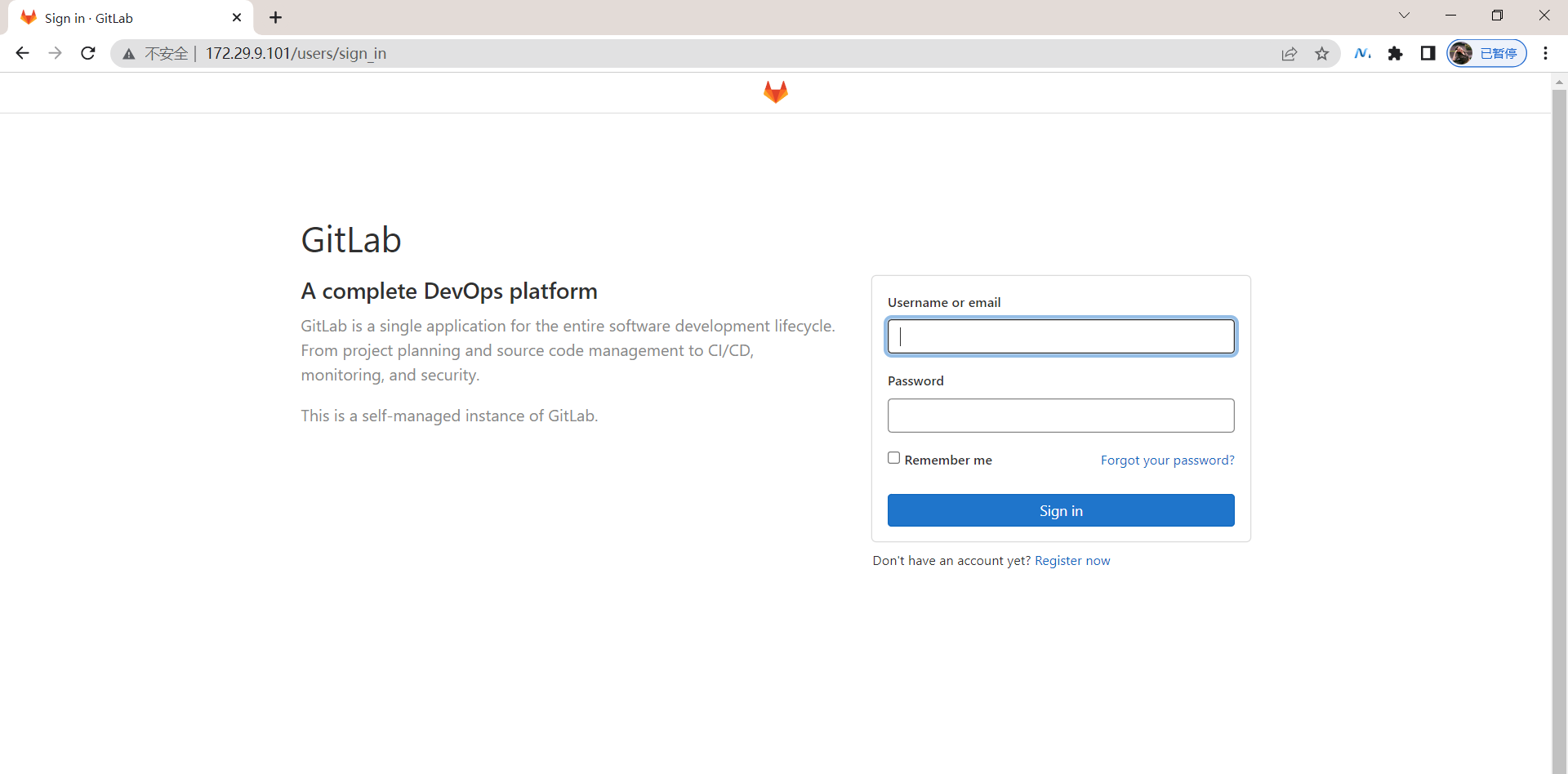Click the GitLab fox logo in header
Screen dimensions: 1568x774
point(775,92)
